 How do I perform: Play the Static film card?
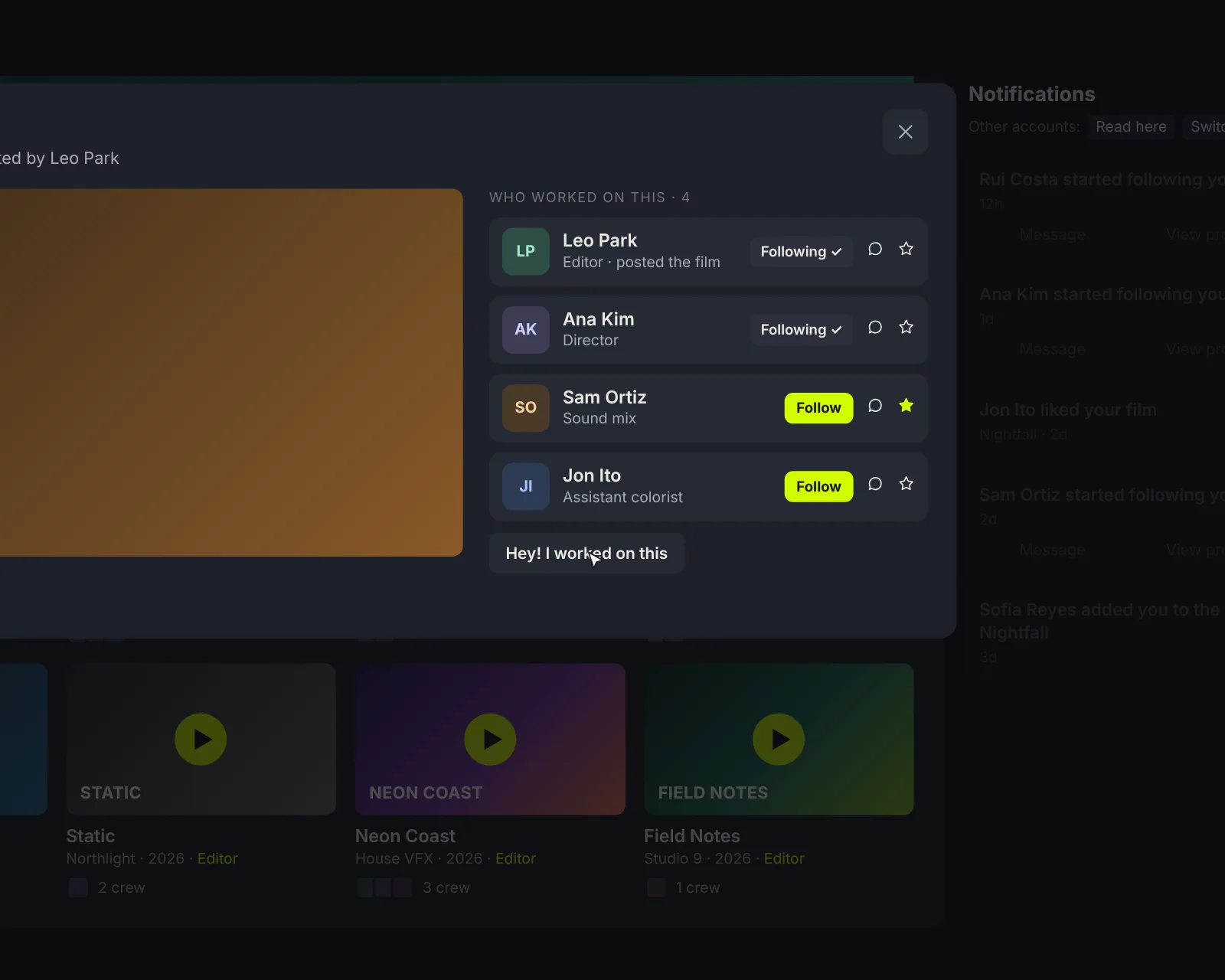[201, 740]
